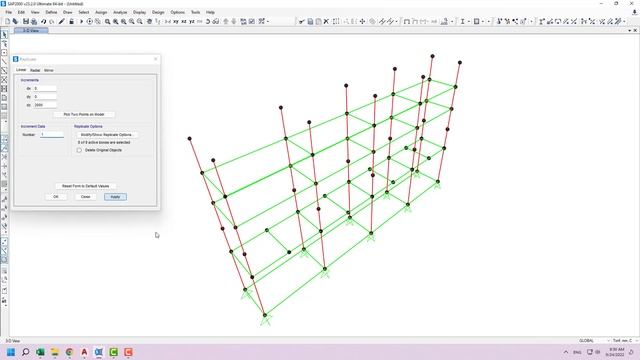Toggle the Lock/Unlock model icon

point(71,21)
